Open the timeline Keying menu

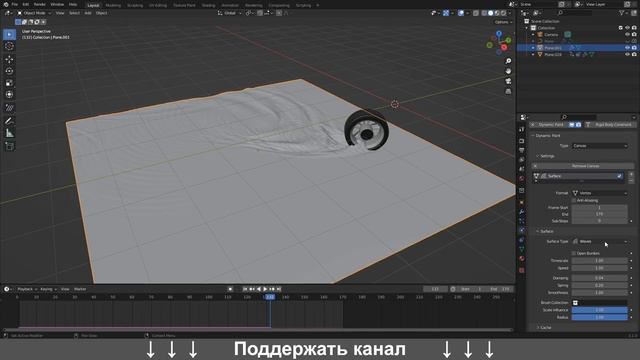click(48, 289)
